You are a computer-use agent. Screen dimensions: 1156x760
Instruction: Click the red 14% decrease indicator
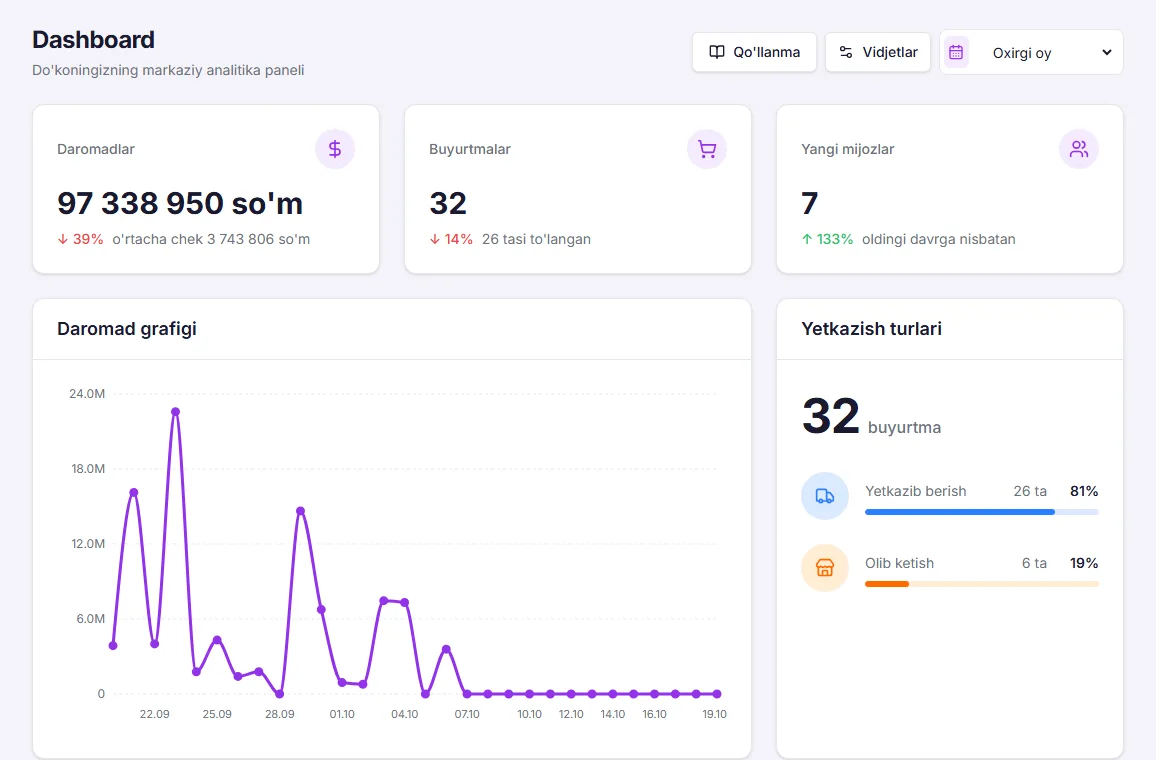click(451, 239)
